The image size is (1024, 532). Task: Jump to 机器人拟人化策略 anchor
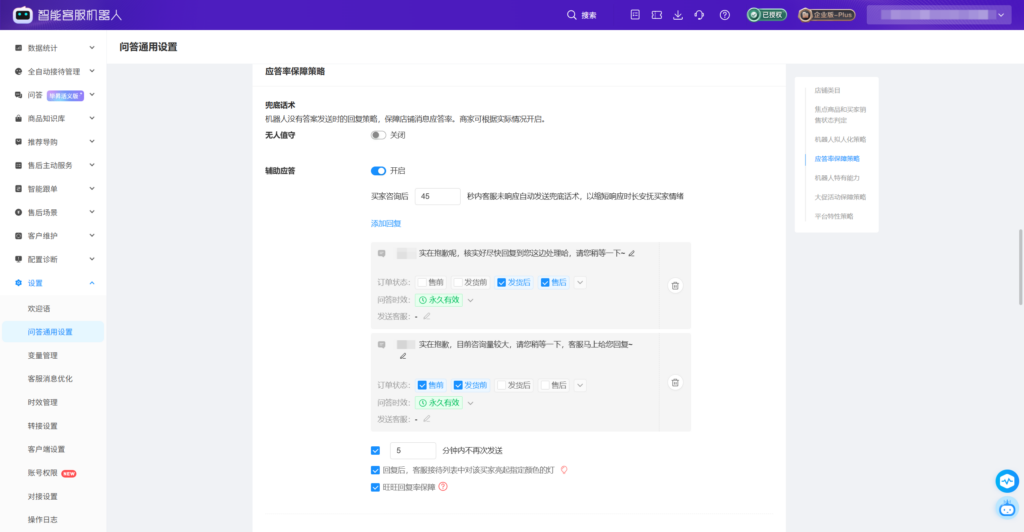[x=840, y=140]
